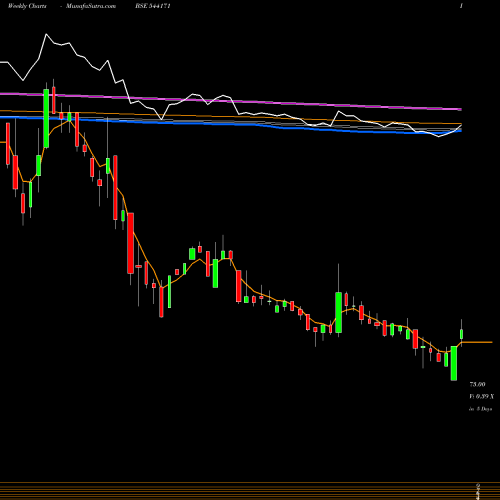This screenshot has width=500, height=500.
Task: Click the "Weekly Charts" title text
Action: click(x=27, y=6)
